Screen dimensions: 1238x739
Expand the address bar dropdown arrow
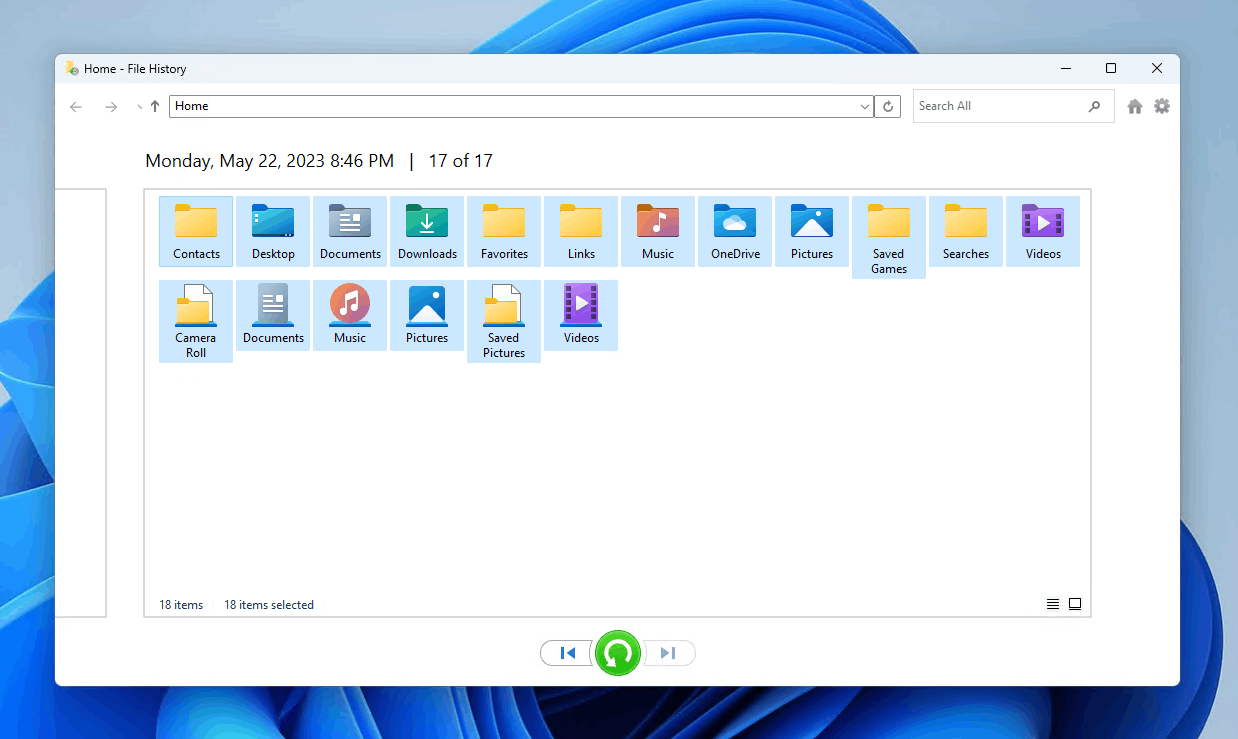coord(865,106)
